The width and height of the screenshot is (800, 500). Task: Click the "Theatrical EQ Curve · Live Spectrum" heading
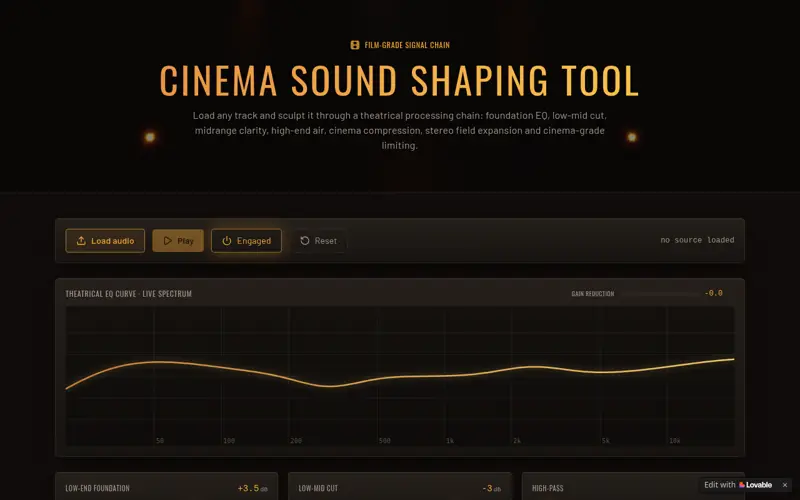point(129,294)
